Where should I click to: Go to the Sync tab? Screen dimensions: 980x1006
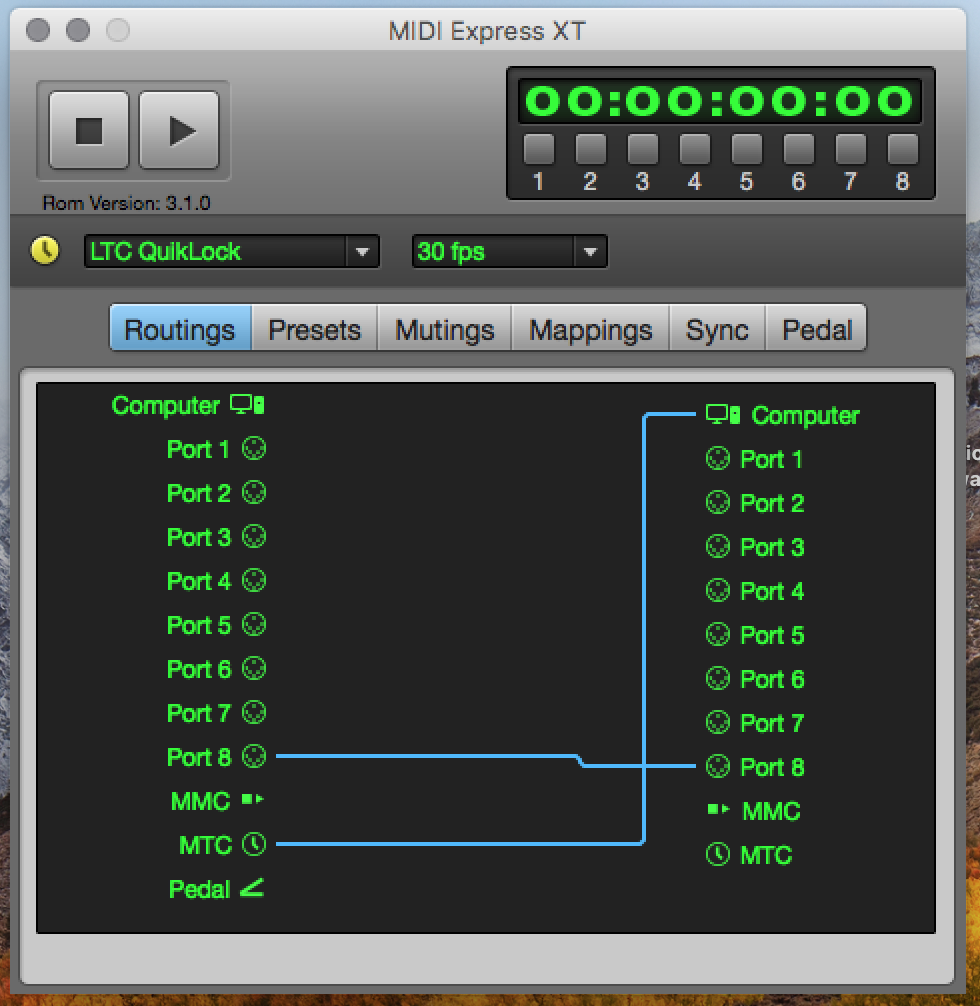[718, 328]
